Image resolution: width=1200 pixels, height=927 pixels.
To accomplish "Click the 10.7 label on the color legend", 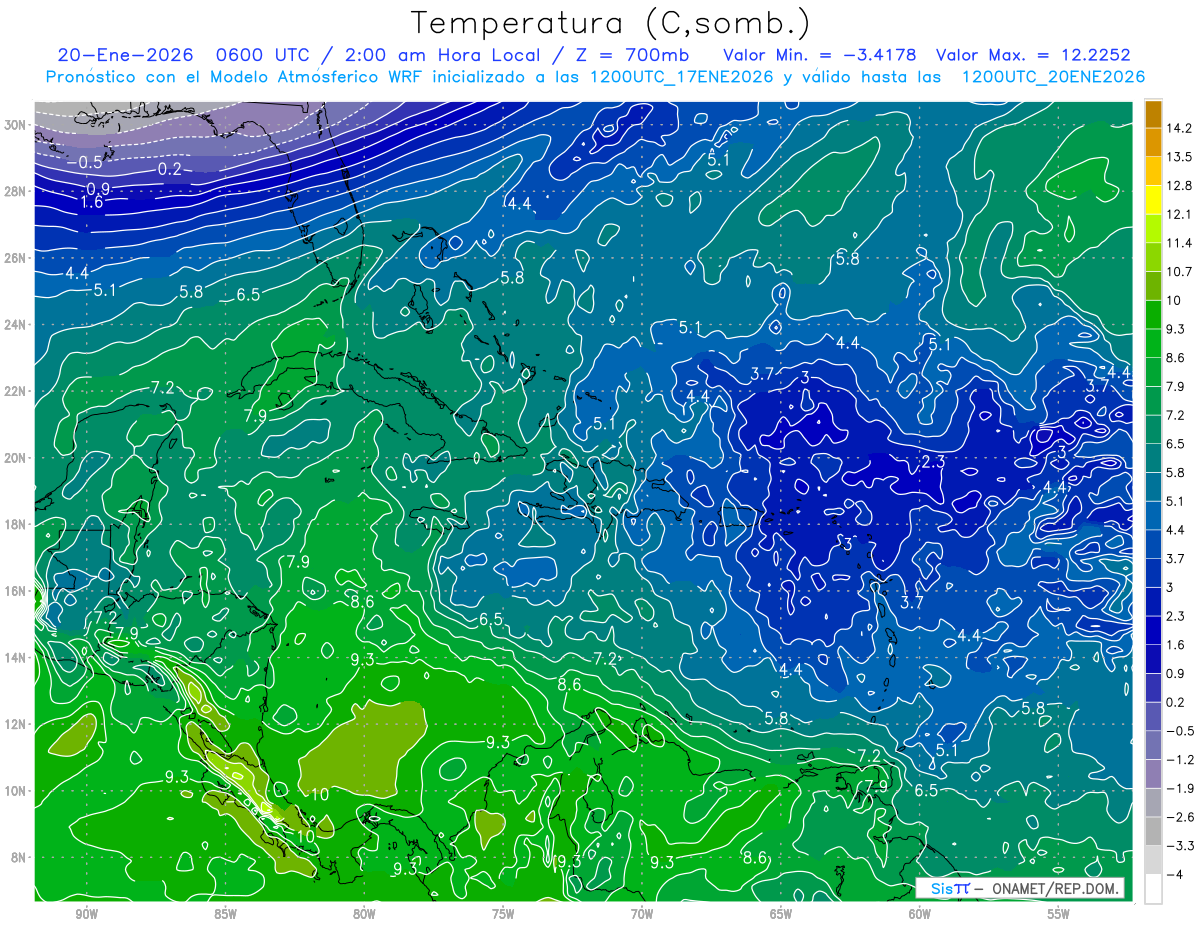I will coord(1179,271).
